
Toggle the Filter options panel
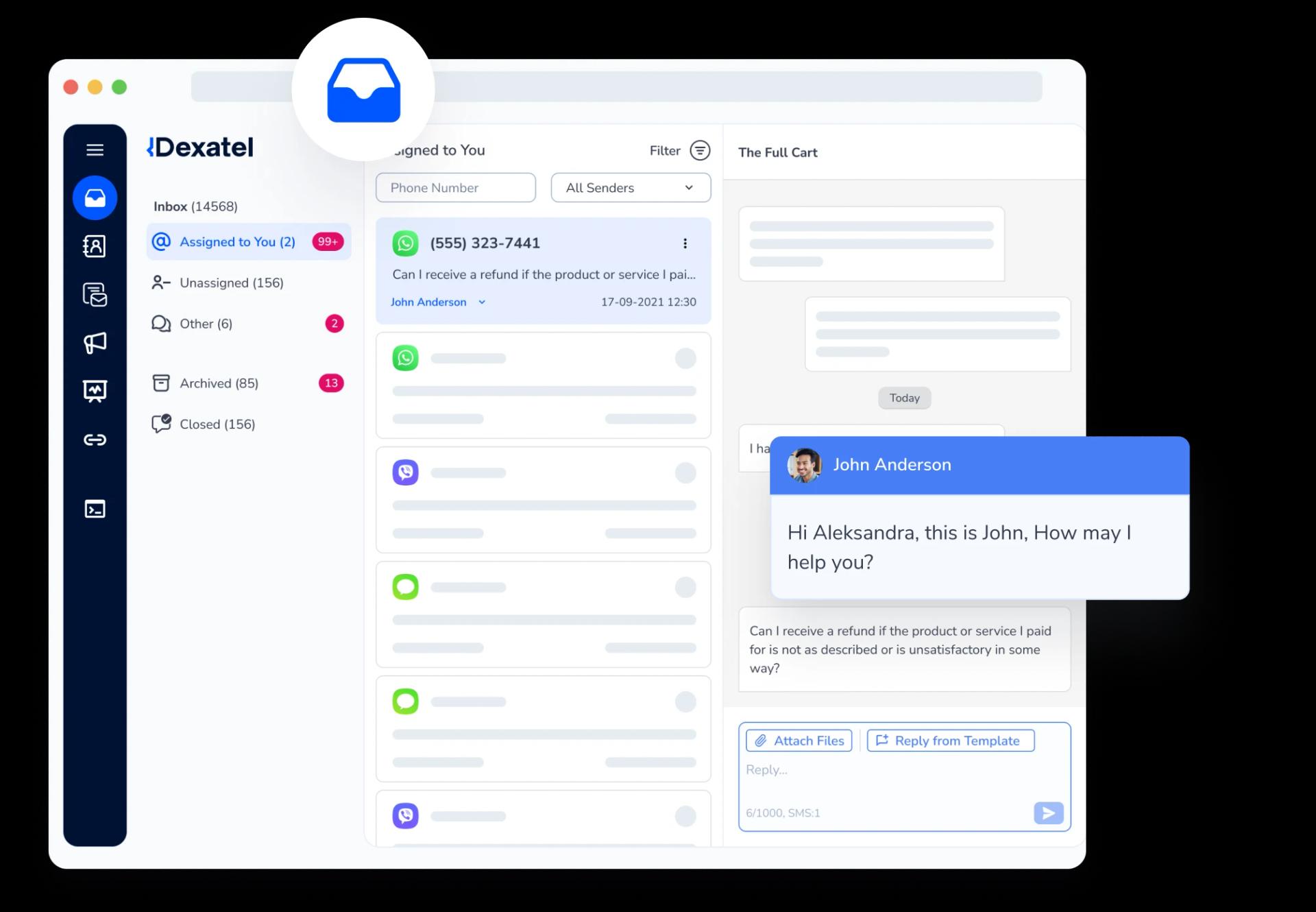click(700, 150)
